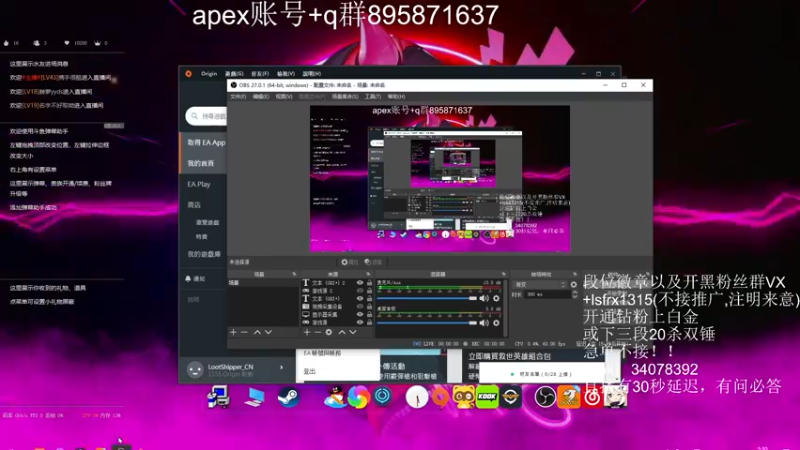Open OBS Studio icon in the dock

[x=544, y=397]
